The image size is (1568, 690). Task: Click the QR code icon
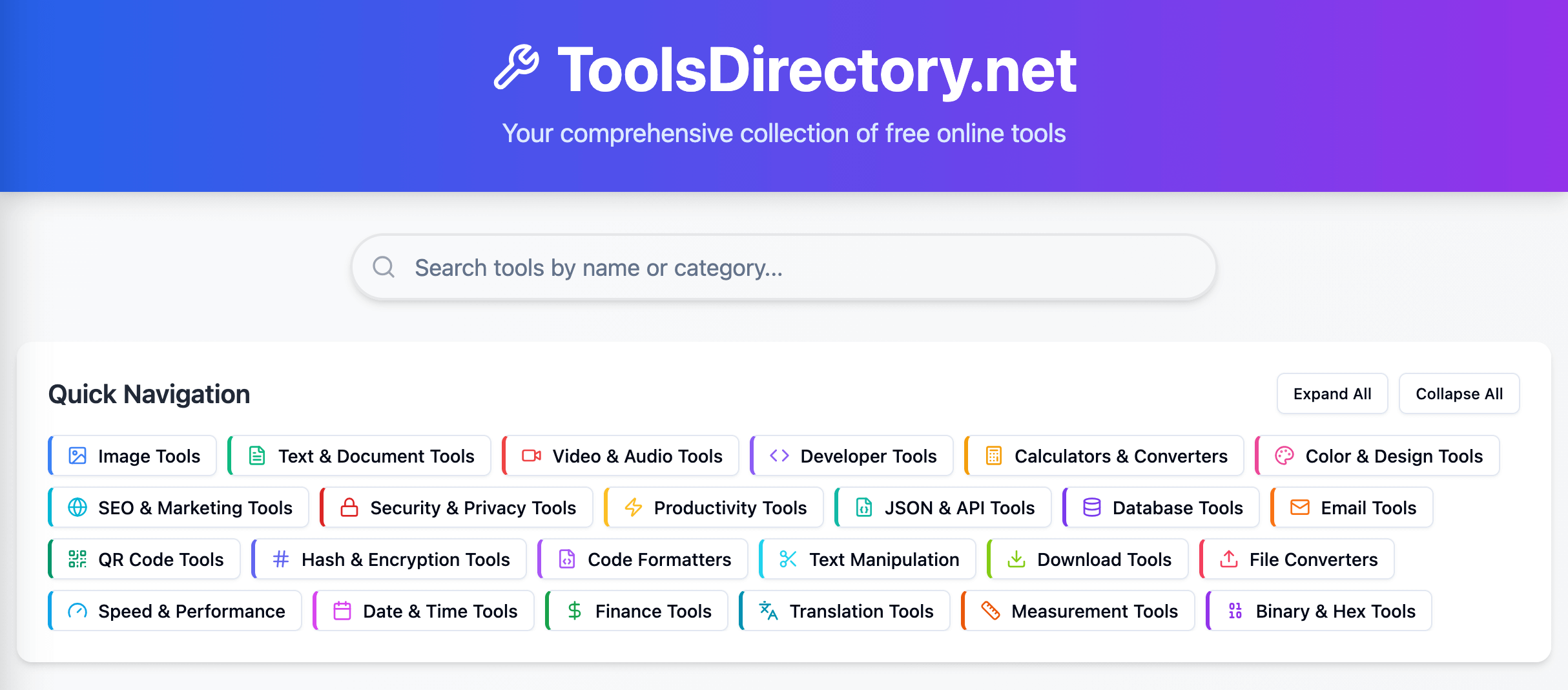pos(77,559)
